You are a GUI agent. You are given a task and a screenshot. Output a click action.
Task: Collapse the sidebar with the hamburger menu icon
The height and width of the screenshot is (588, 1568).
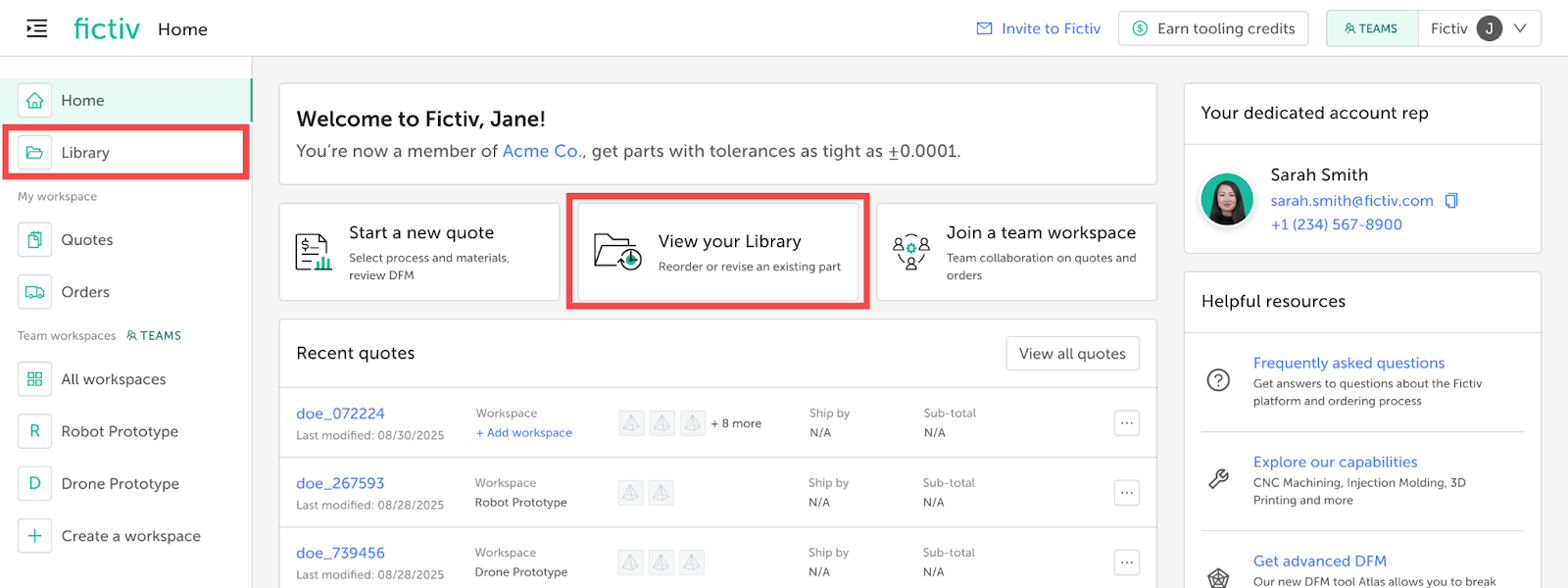[x=36, y=28]
